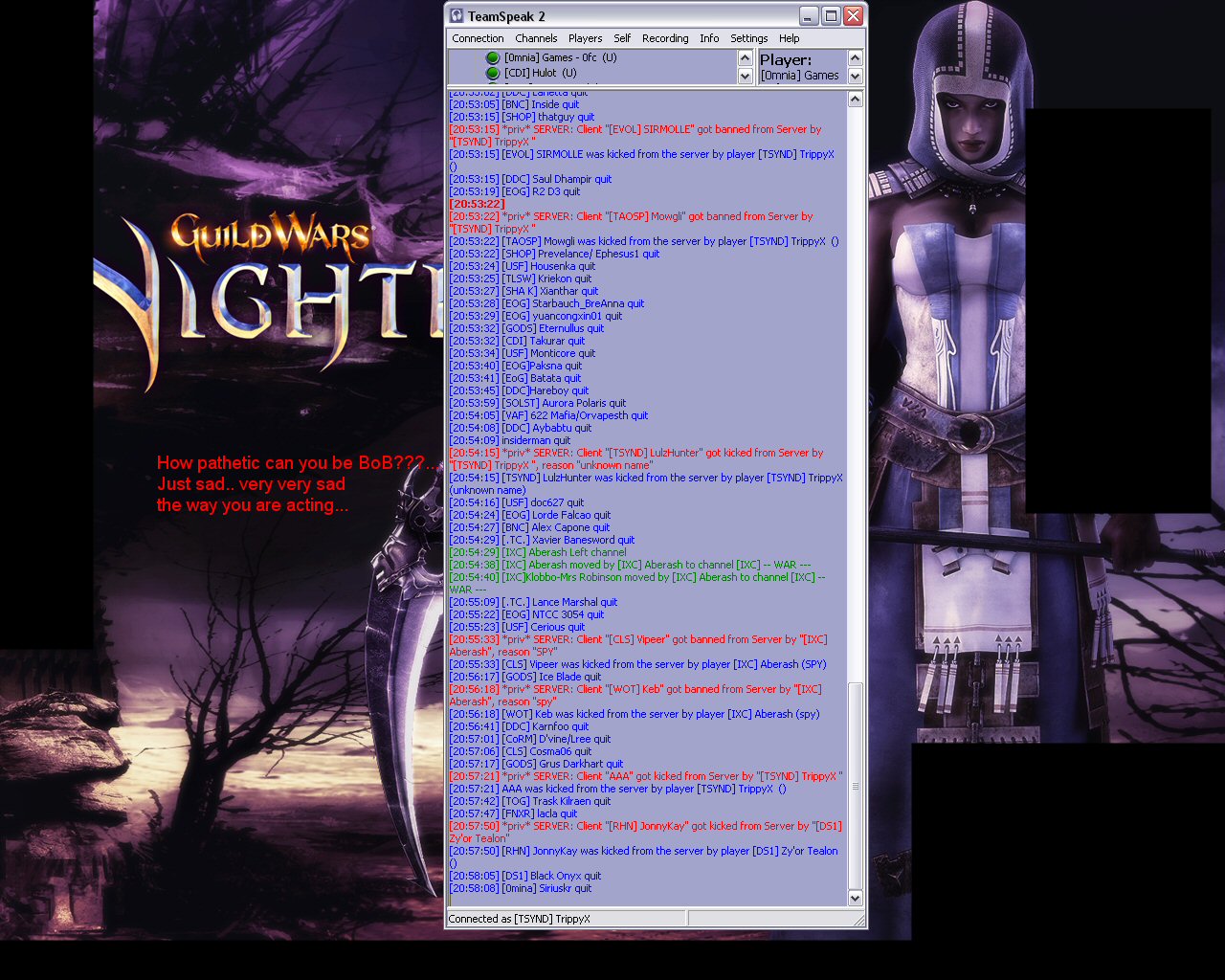Click log line '[USF] Monticore quit'

click(x=523, y=353)
